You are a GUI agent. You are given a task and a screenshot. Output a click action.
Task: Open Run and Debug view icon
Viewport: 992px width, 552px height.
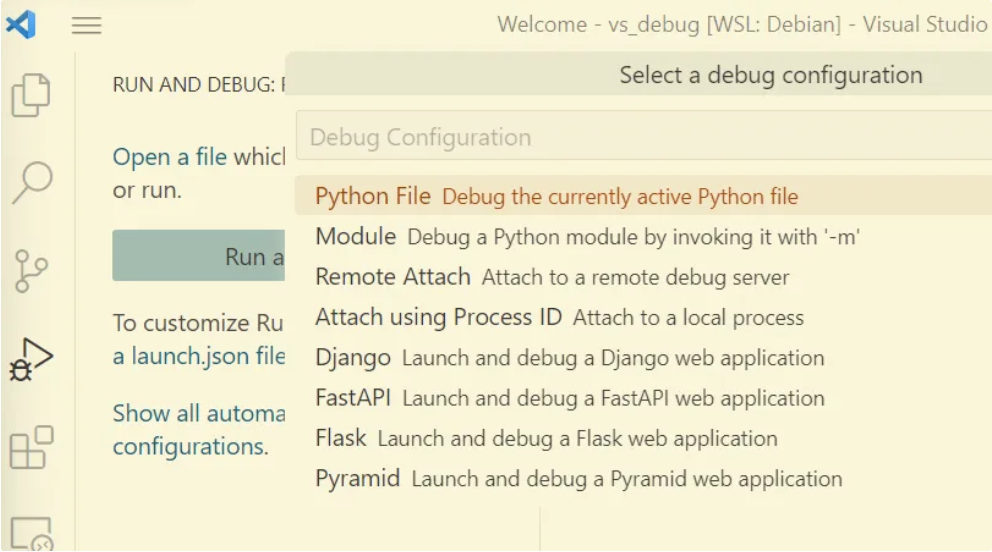30,359
